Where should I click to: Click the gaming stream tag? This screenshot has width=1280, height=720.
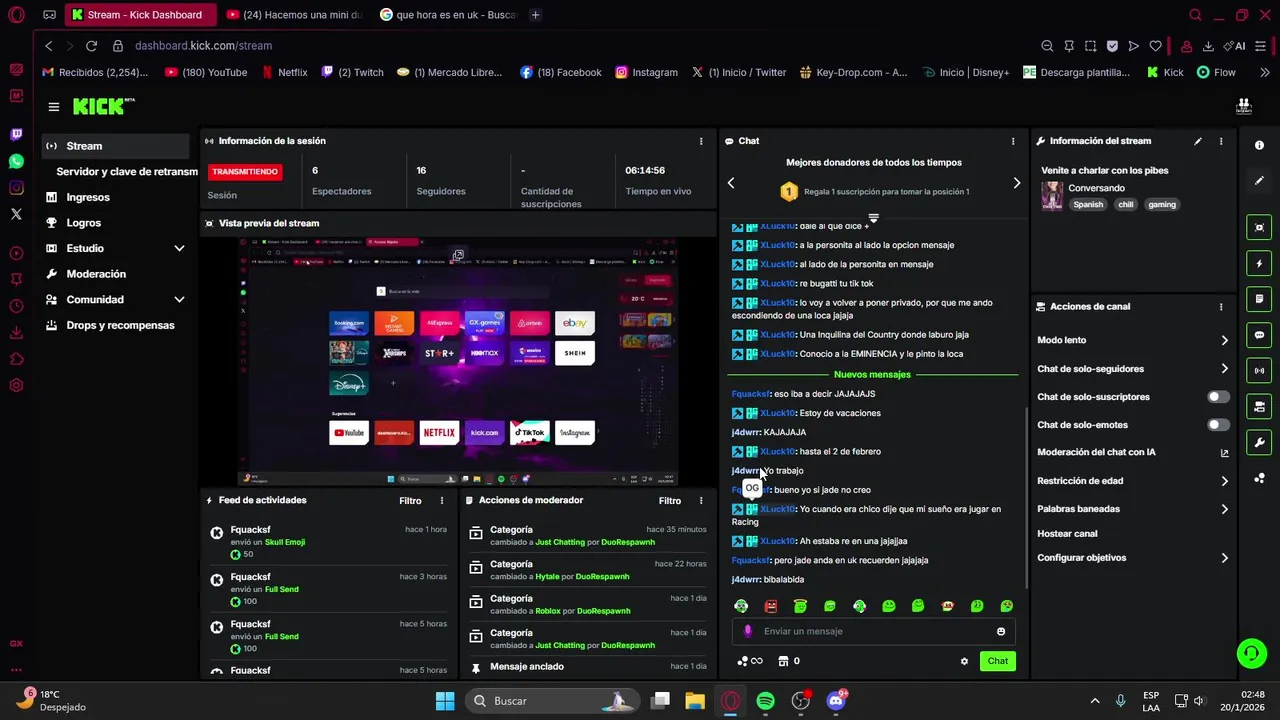point(1162,205)
